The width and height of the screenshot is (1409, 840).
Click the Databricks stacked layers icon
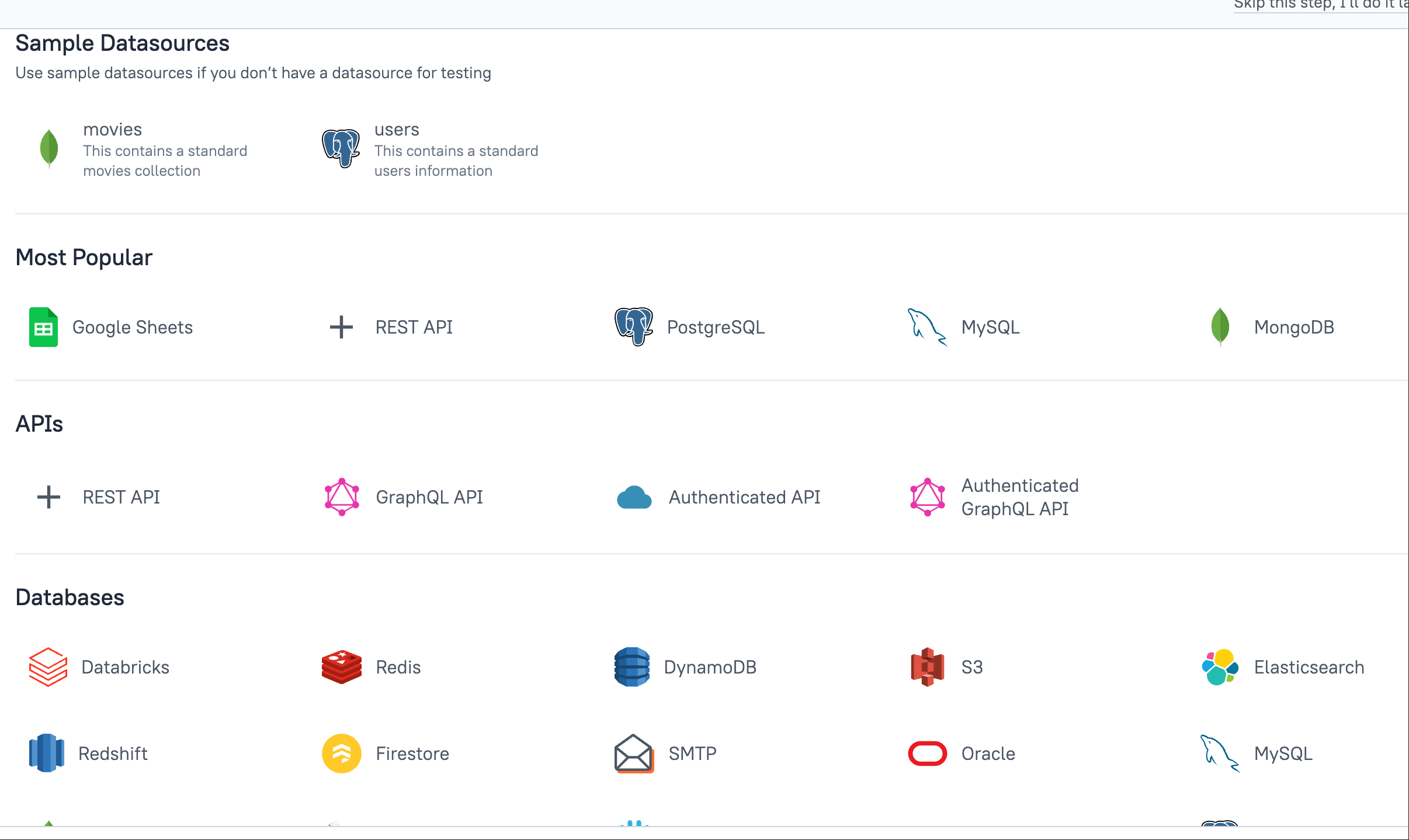[x=48, y=667]
